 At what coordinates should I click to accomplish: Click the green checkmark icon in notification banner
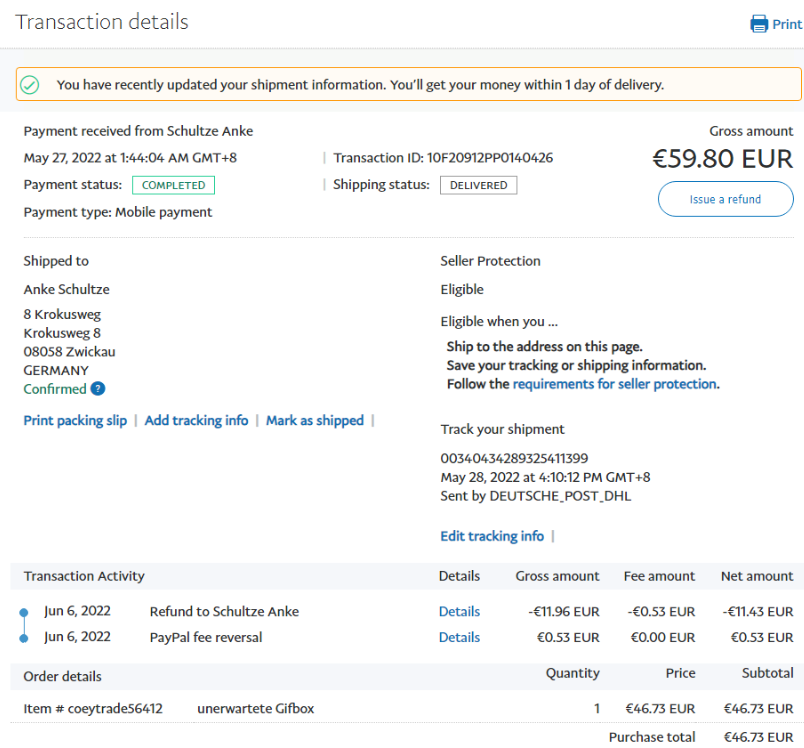point(30,85)
